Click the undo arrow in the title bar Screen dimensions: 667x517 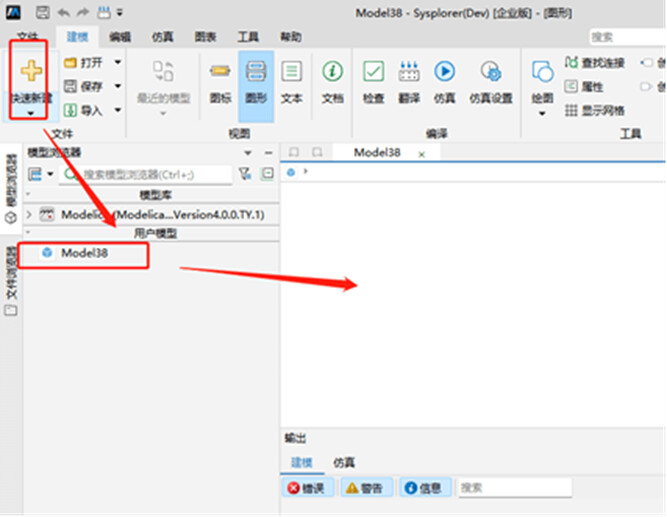tap(64, 13)
